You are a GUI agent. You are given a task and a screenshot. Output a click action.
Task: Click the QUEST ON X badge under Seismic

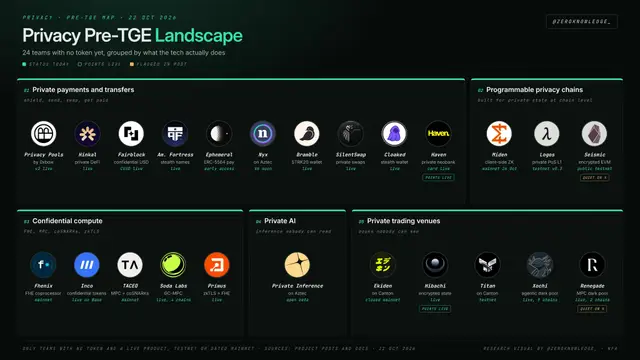coord(594,178)
